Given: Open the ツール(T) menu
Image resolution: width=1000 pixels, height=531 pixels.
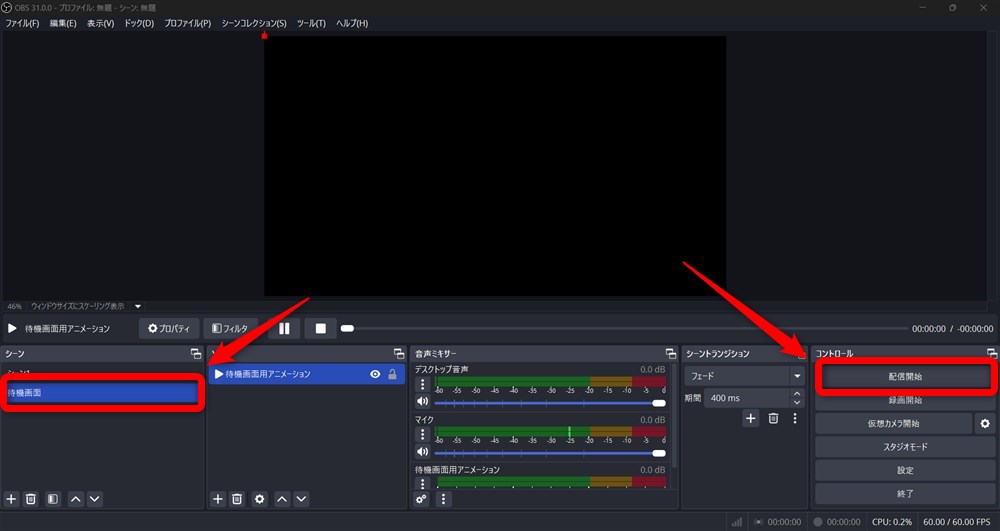Looking at the screenshot, I should [x=311, y=23].
